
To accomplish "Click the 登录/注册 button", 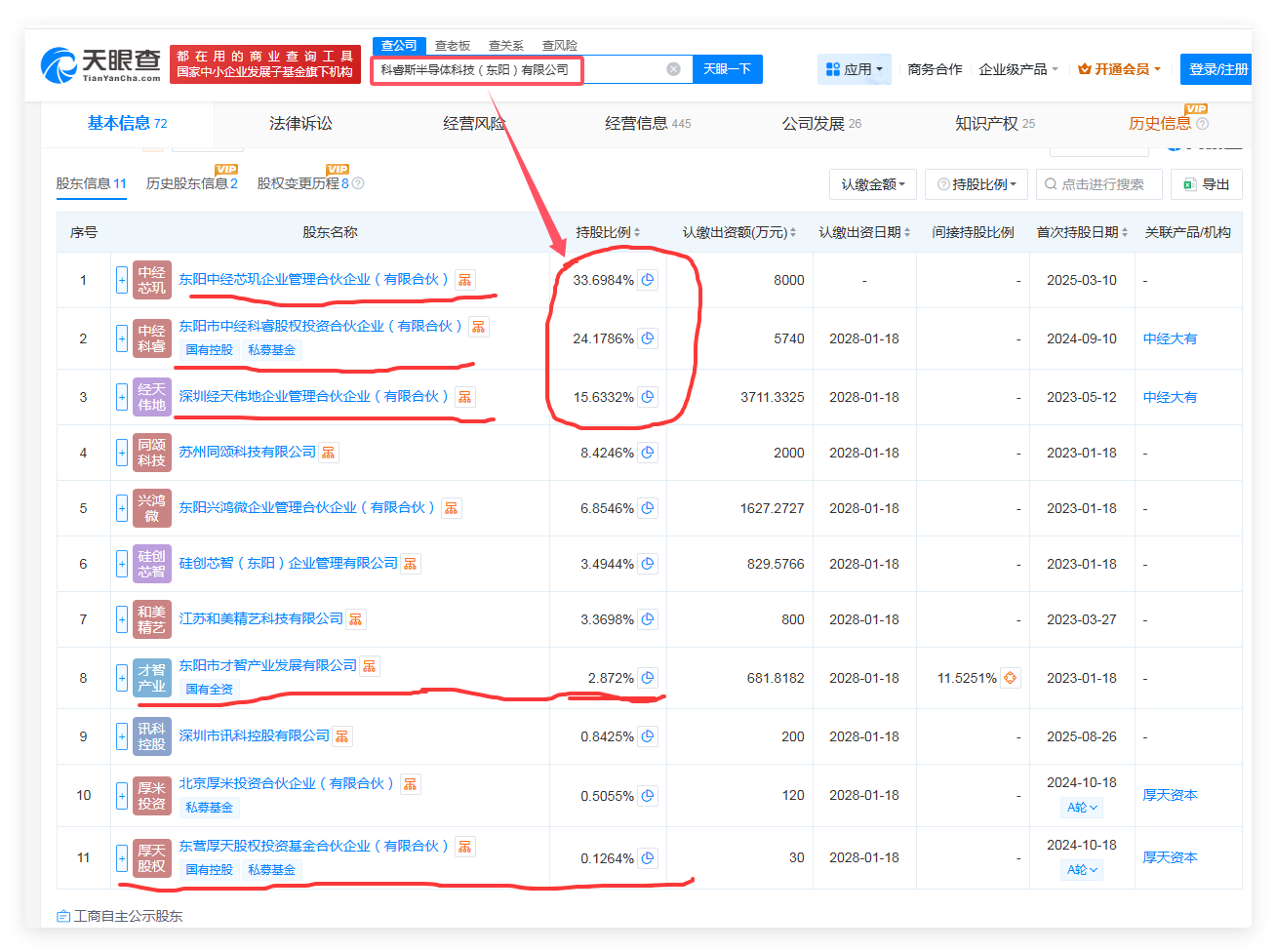I will 1217,69.
